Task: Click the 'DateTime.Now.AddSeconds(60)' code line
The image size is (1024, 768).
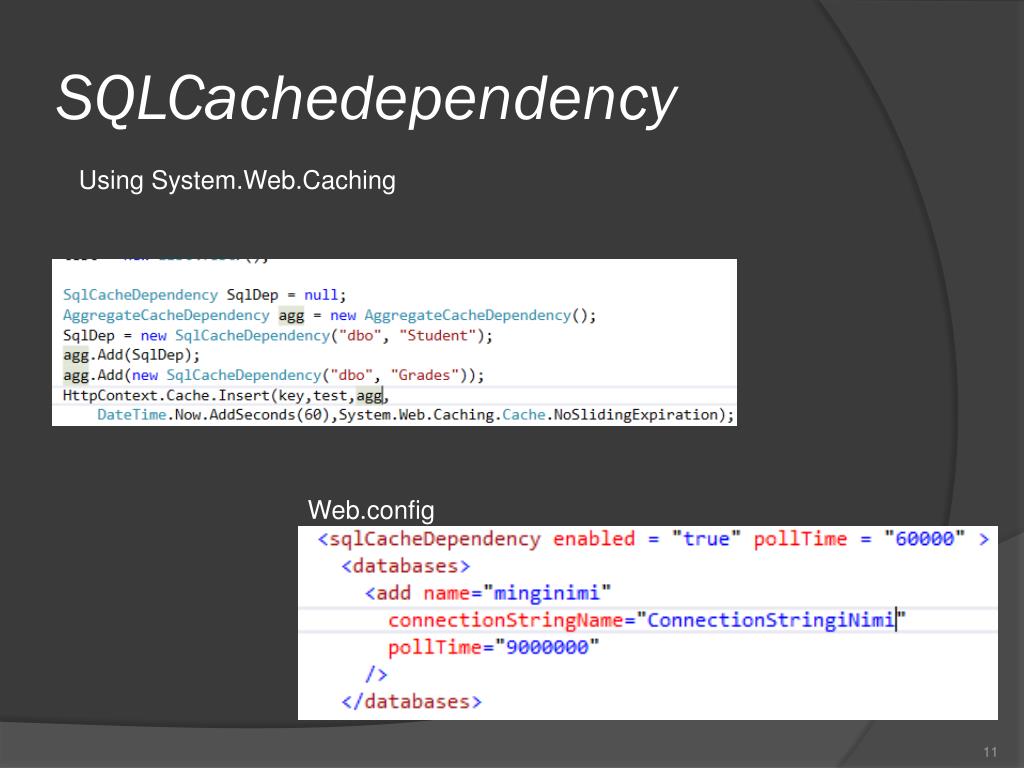Action: pos(415,415)
